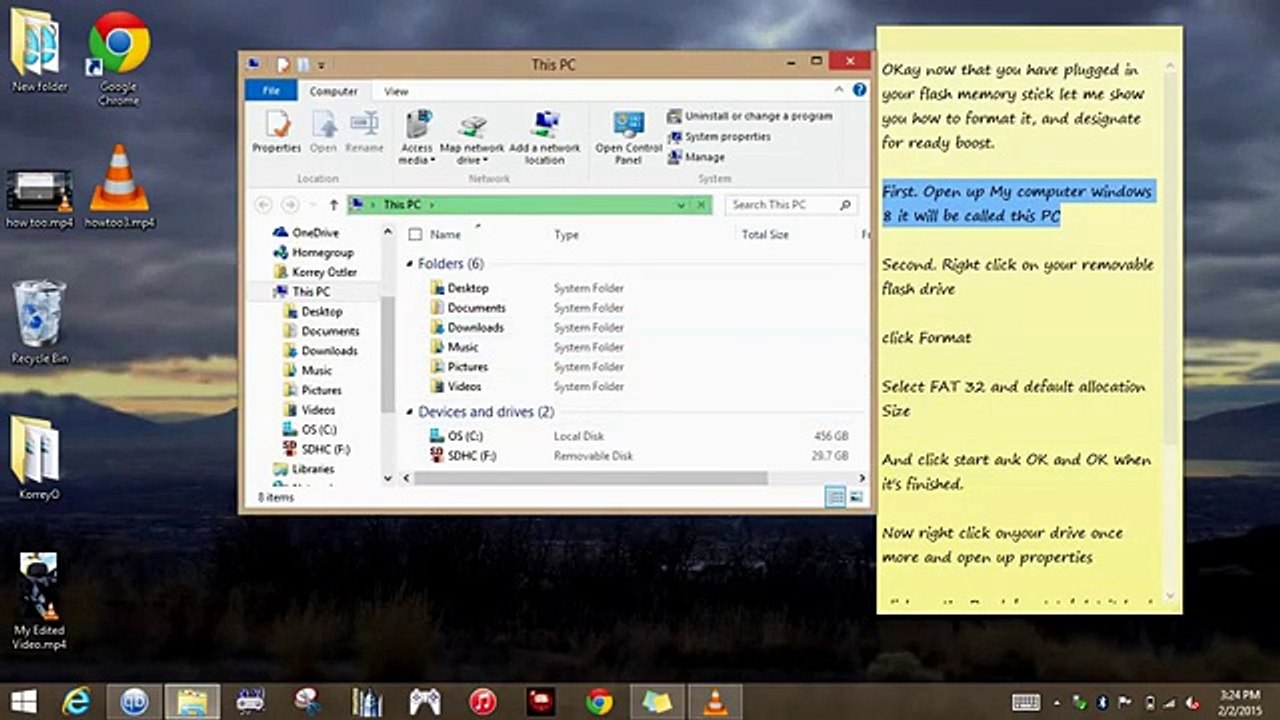
Task: Switch to the View ribbon tab
Action: pos(396,91)
